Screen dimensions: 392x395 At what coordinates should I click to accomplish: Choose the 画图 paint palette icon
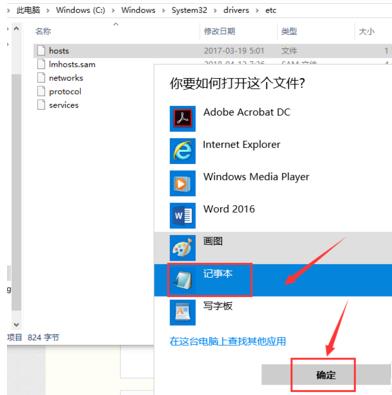point(183,248)
